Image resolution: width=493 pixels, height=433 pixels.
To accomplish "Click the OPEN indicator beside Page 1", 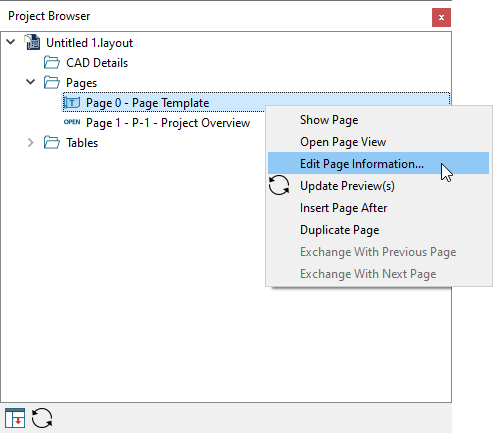I will (x=72, y=122).
